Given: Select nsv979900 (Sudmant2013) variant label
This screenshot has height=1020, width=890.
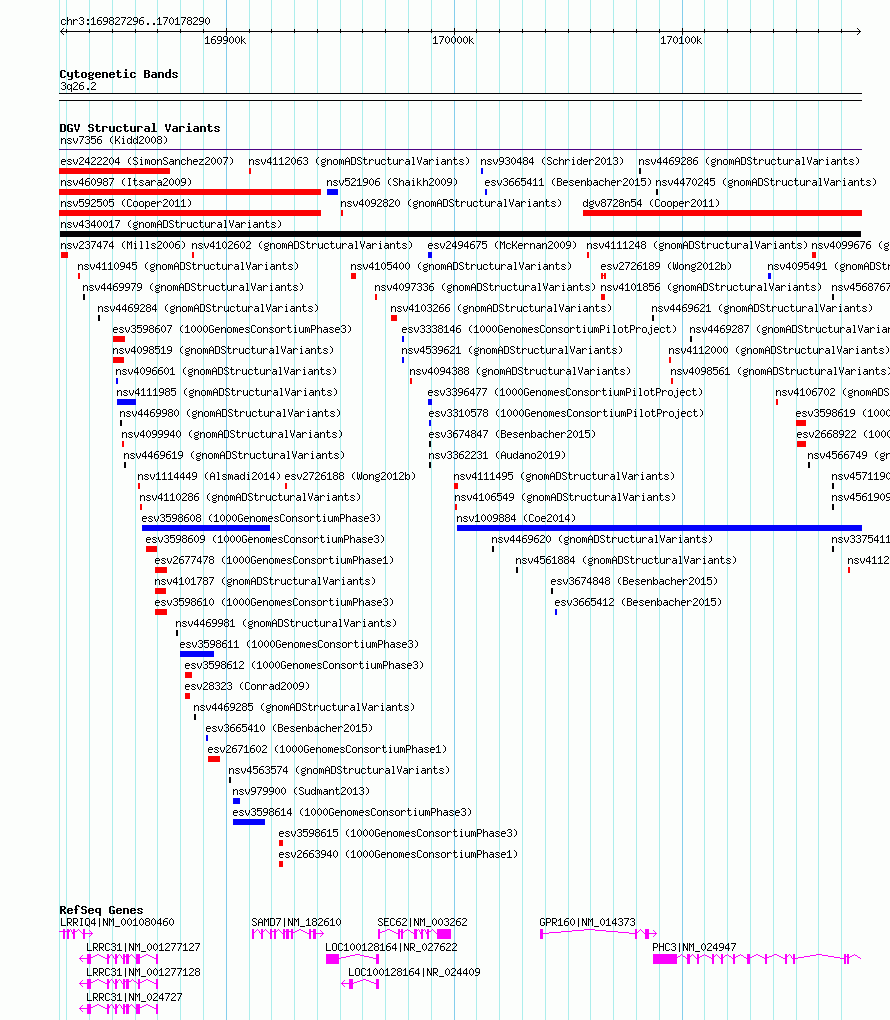Looking at the screenshot, I should pyautogui.click(x=301, y=791).
